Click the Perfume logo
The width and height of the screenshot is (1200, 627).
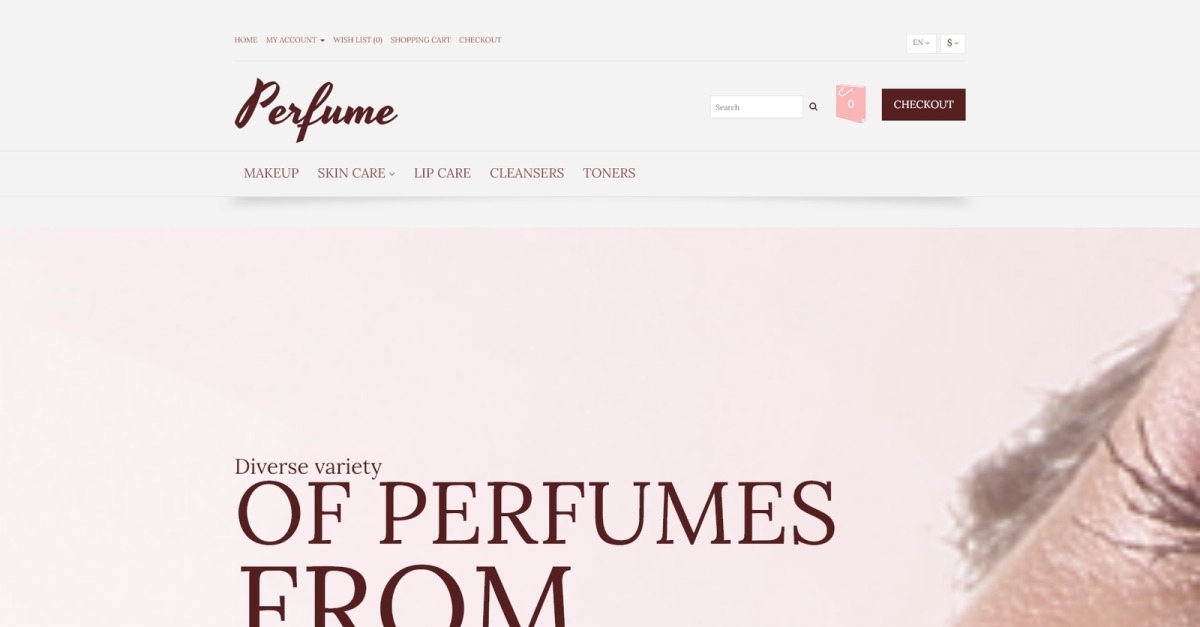point(316,109)
